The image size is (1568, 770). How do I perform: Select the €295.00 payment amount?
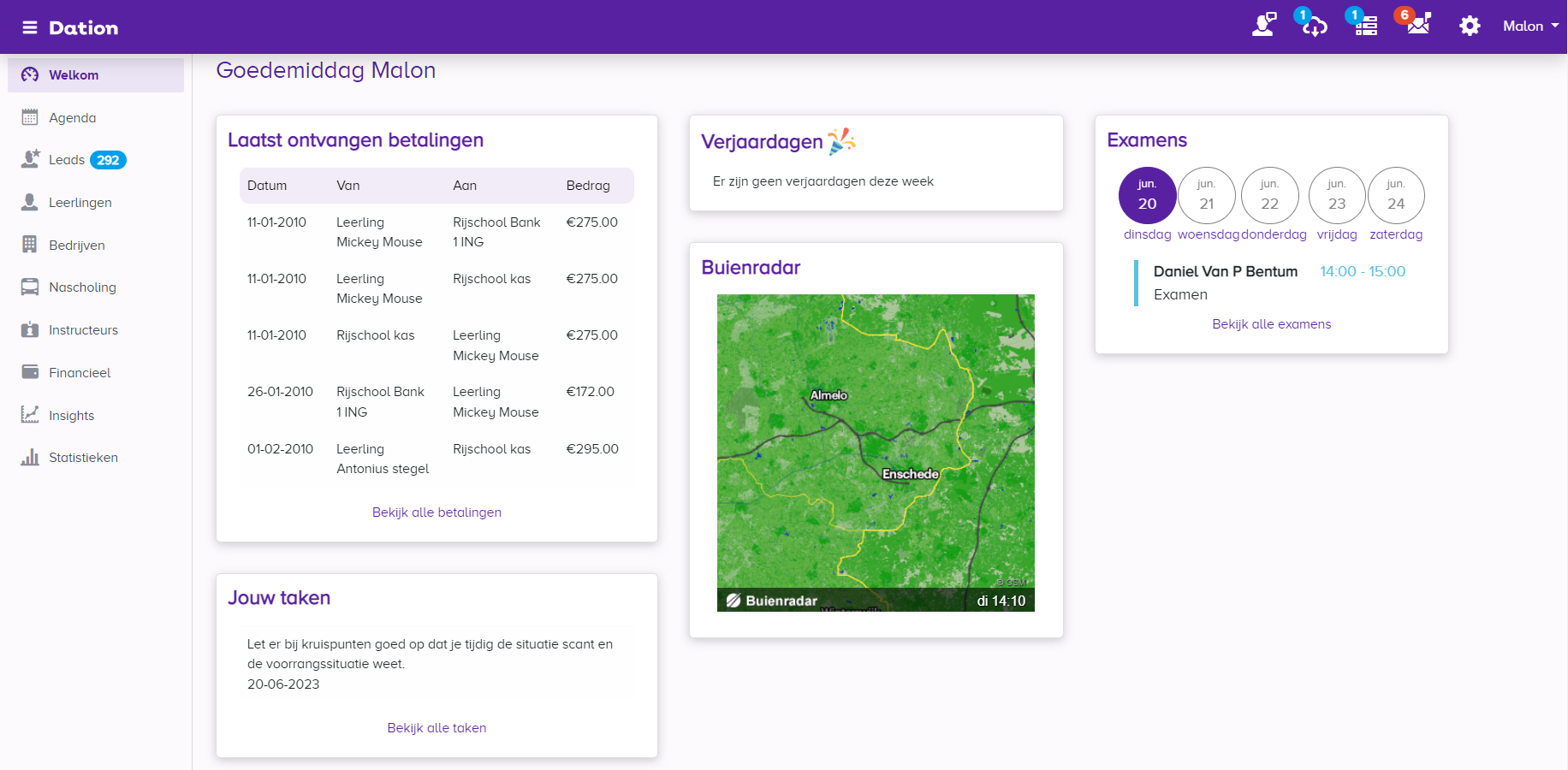[x=592, y=449]
